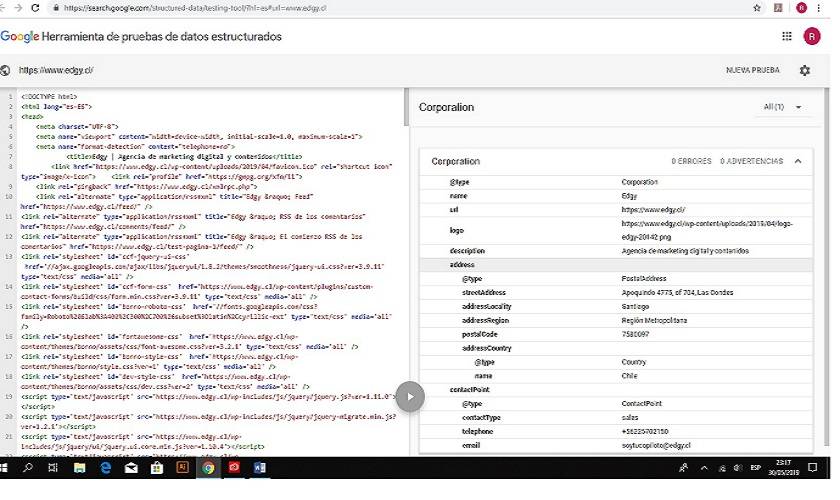
Task: Open the Mail app on the taskbar
Action: click(x=131, y=468)
